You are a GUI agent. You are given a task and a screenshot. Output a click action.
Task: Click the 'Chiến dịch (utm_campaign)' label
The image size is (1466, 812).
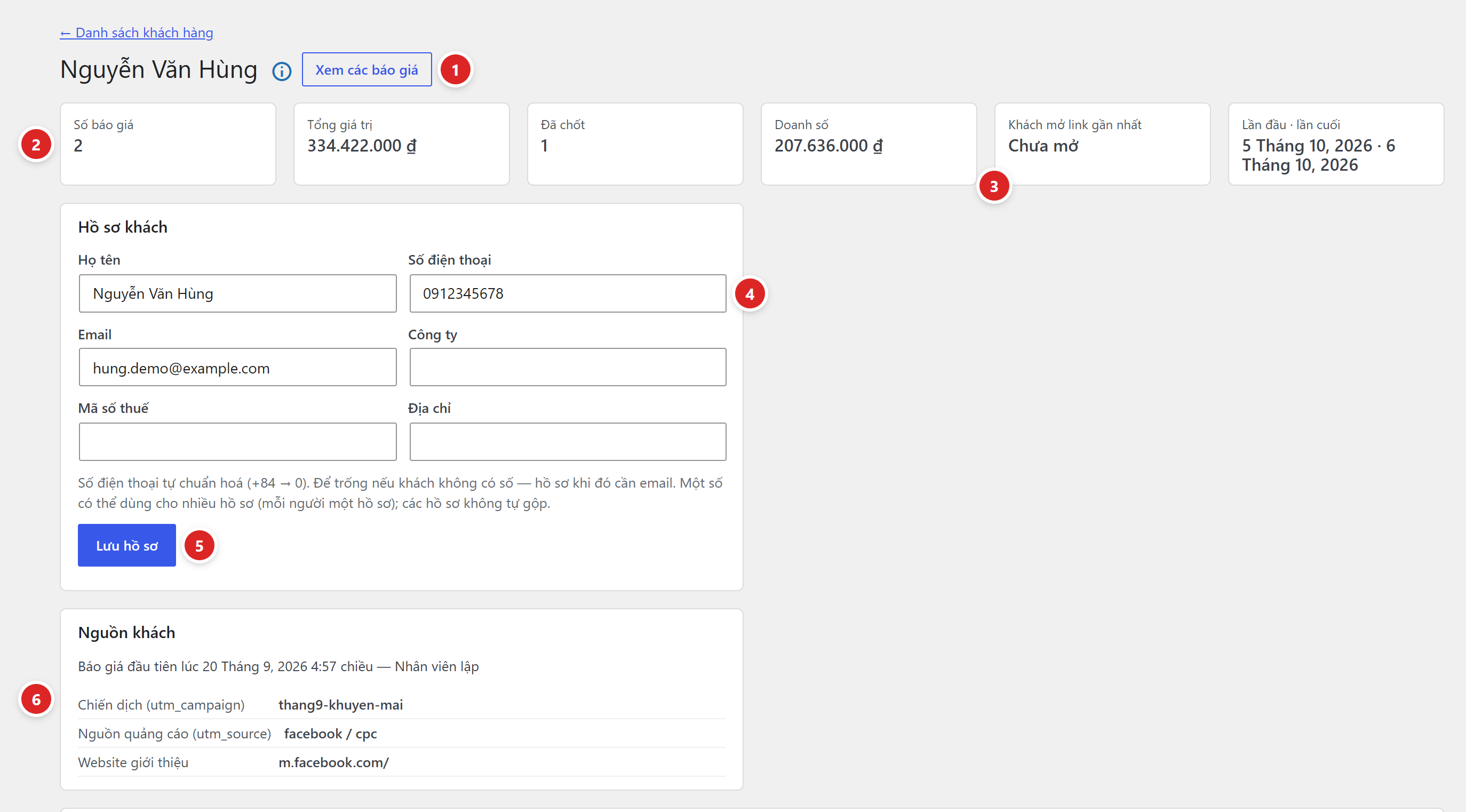pos(161,705)
